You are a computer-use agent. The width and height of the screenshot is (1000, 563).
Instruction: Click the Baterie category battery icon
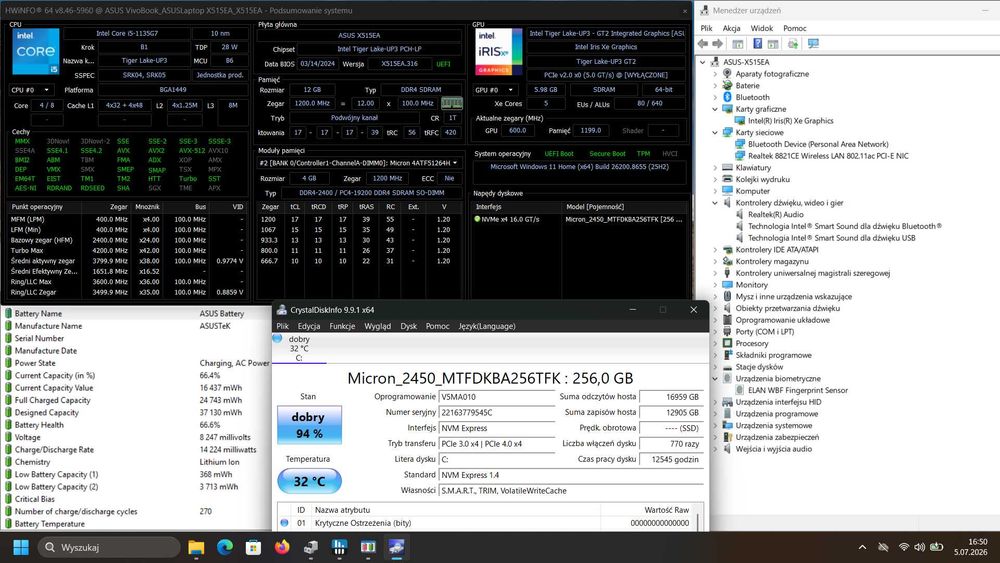pyautogui.click(x=727, y=85)
